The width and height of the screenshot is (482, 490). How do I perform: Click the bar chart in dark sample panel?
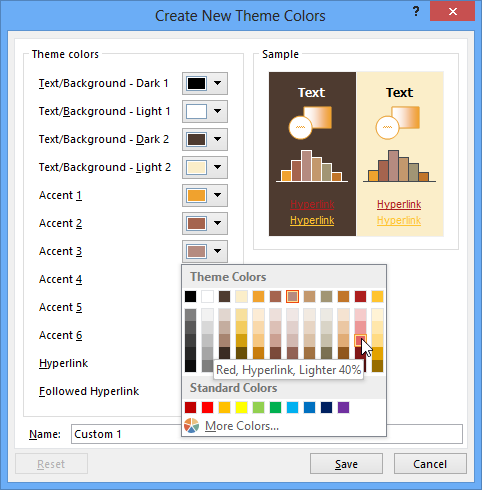click(312, 166)
